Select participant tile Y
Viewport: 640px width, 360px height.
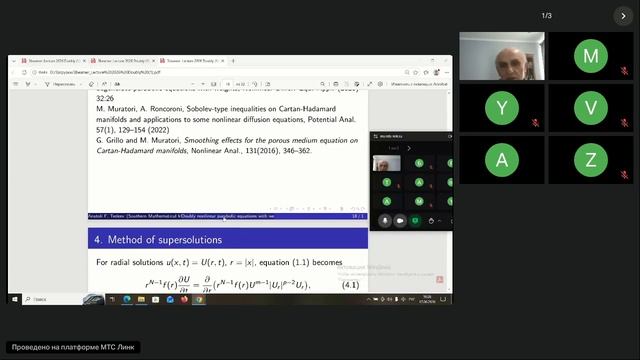click(502, 108)
